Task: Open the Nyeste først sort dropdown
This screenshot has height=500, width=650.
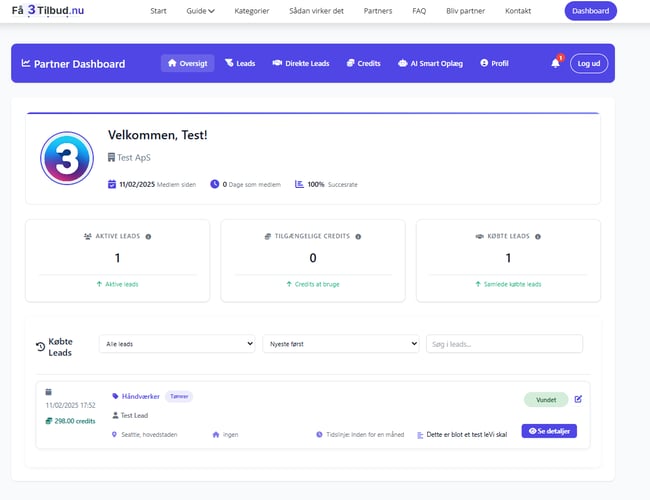Action: [341, 344]
